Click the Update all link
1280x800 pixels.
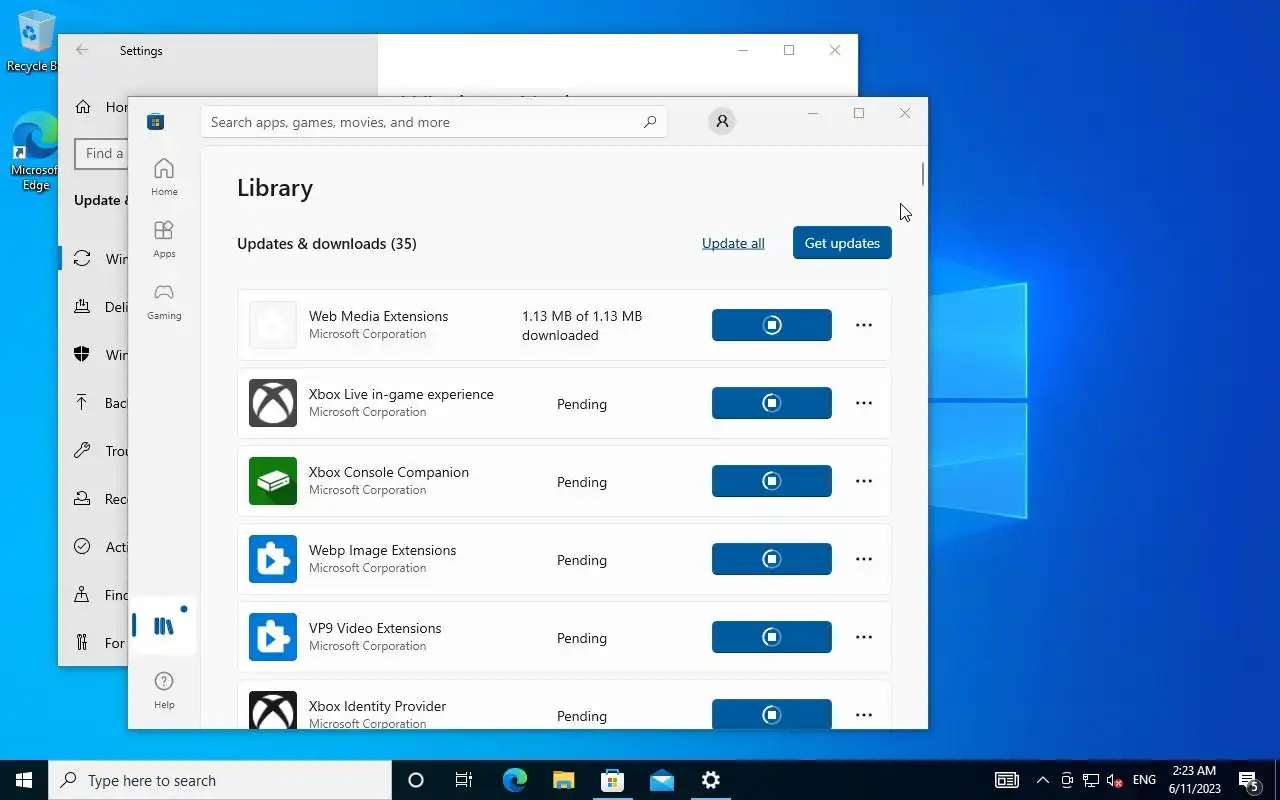(733, 243)
